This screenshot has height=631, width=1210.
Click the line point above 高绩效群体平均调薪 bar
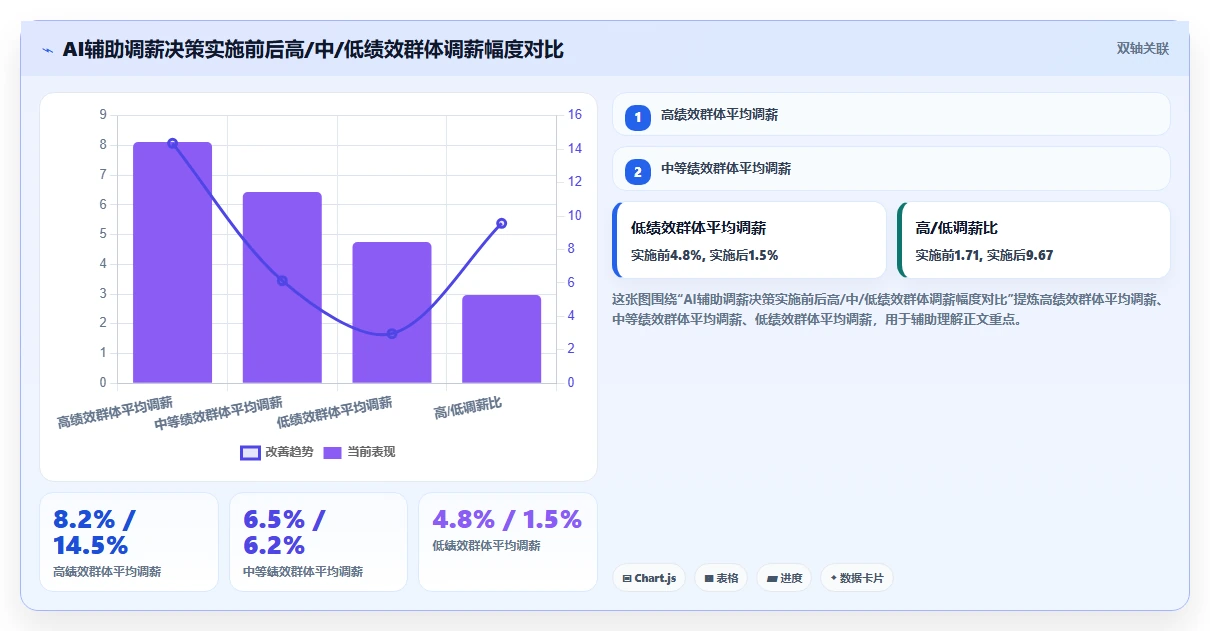(x=172, y=143)
